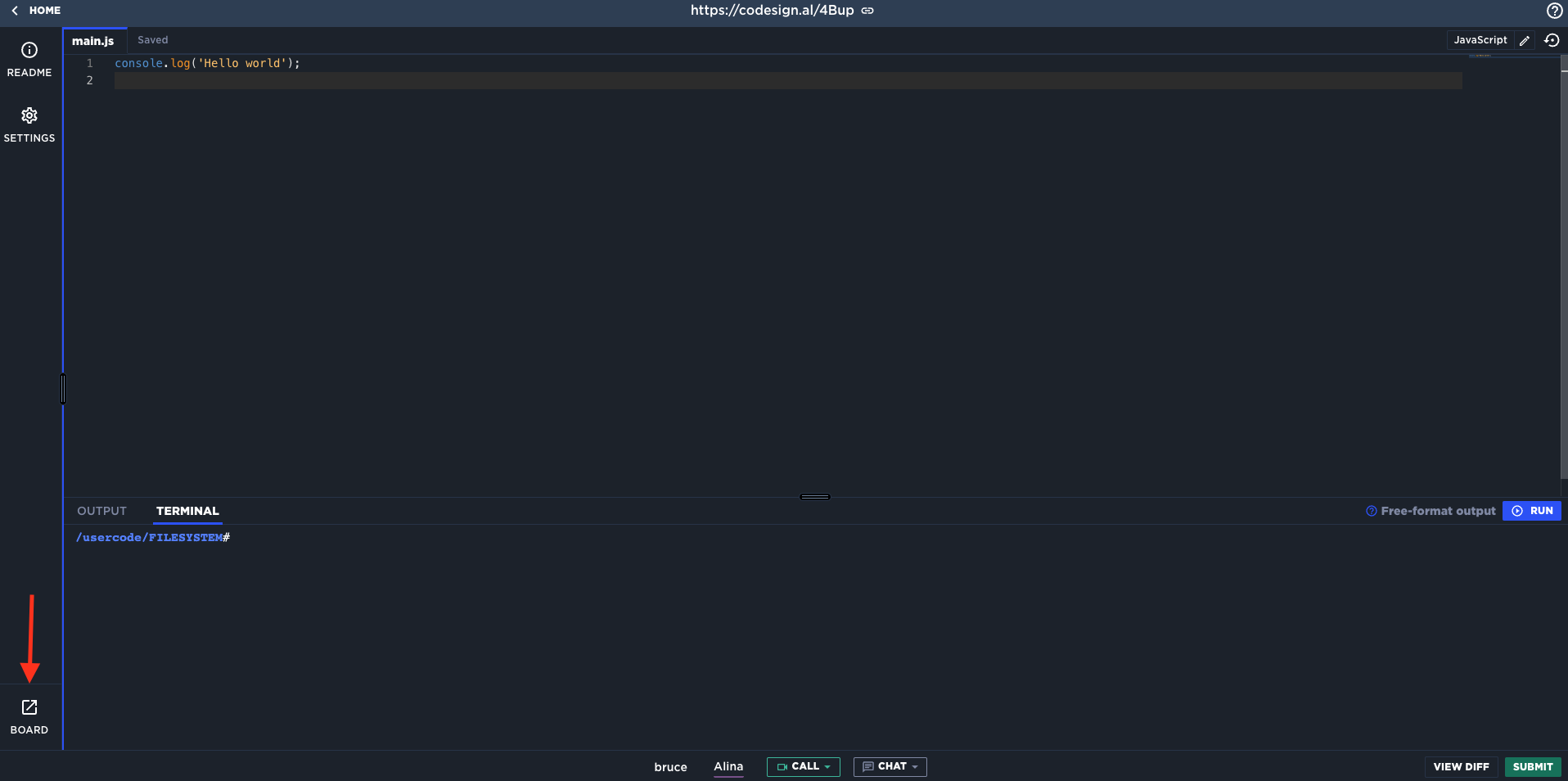Open the Settings gear panel

click(29, 124)
